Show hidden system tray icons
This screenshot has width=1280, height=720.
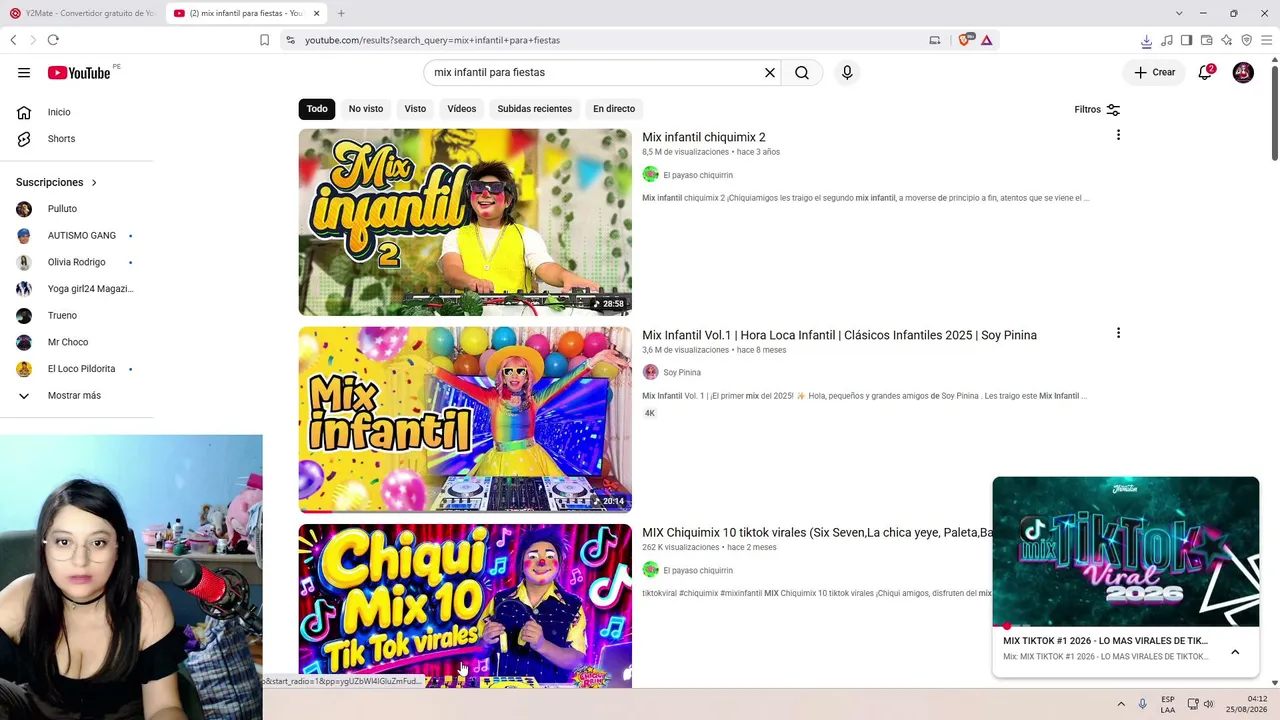tap(1121, 704)
